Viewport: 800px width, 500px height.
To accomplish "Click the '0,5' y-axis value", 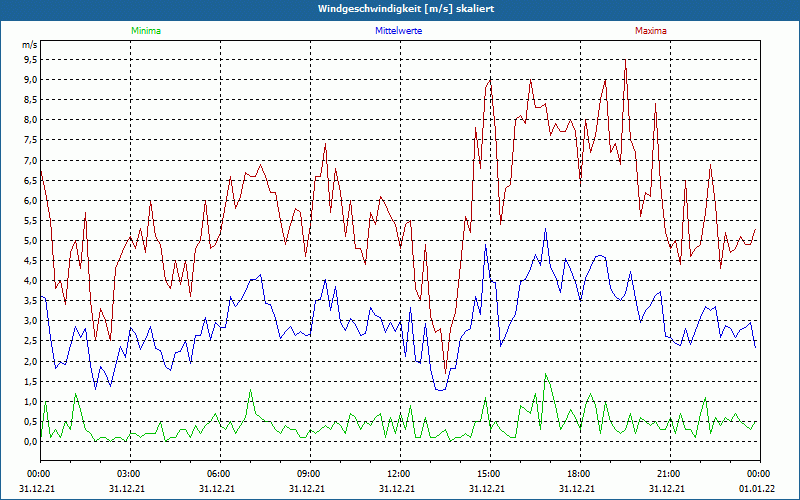I will pos(31,421).
